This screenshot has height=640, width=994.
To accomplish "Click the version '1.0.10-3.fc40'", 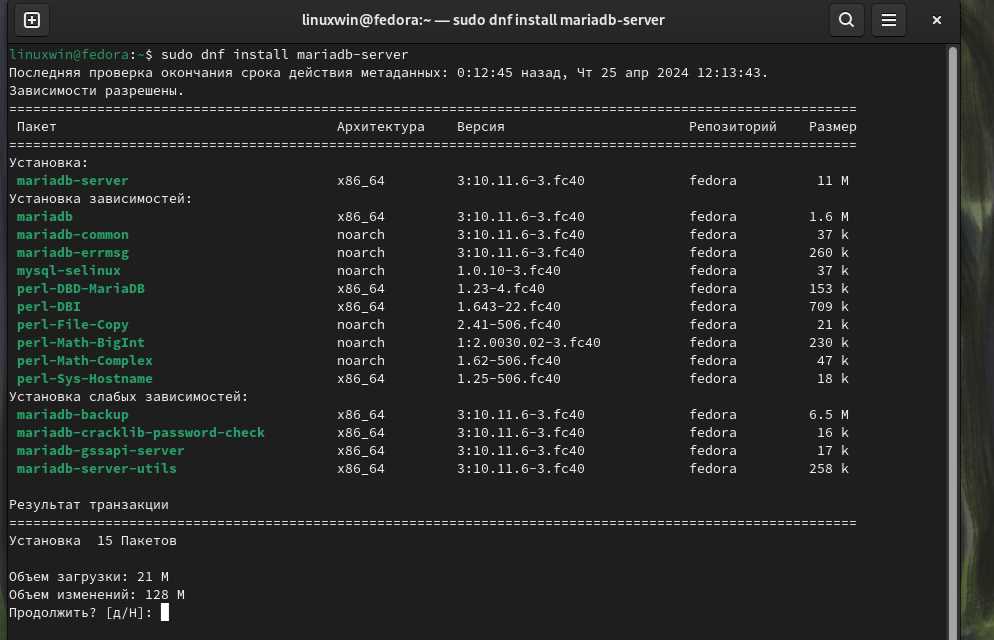I will pyautogui.click(x=508, y=271).
